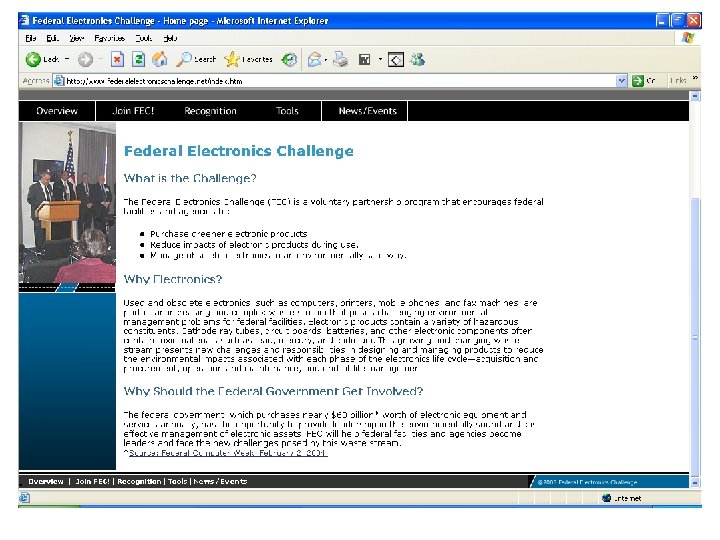Screen dimensions: 720x540
Task: Open the Favorites menu
Action: [x=109, y=38]
